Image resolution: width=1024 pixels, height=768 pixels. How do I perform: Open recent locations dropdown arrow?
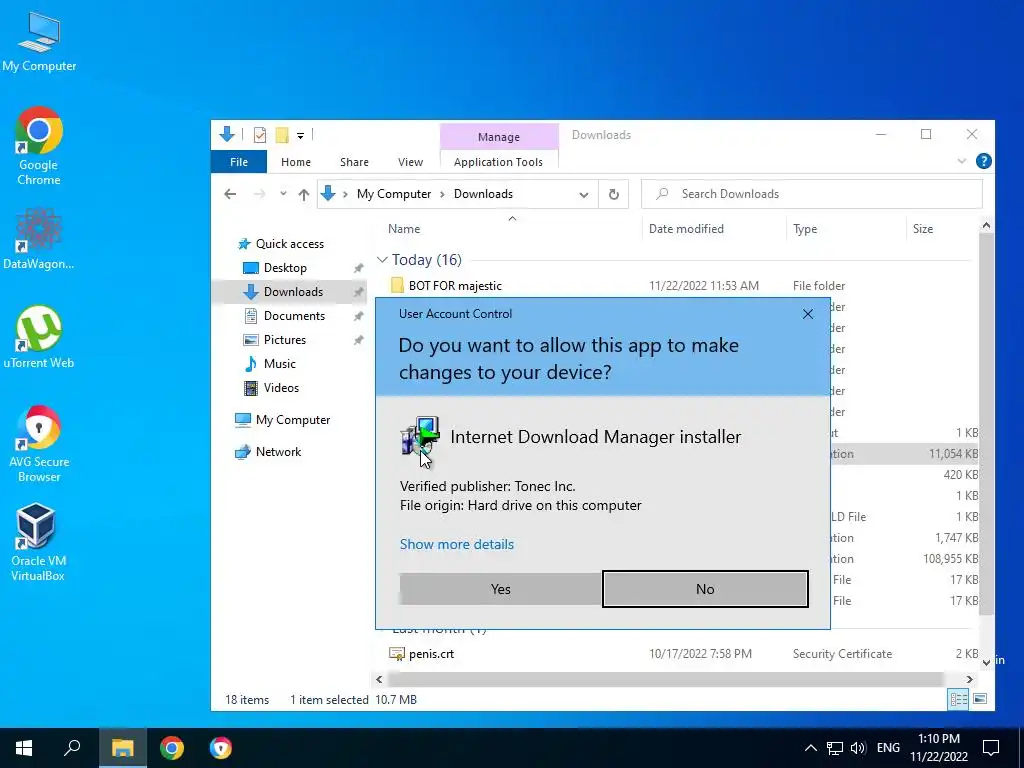283,194
